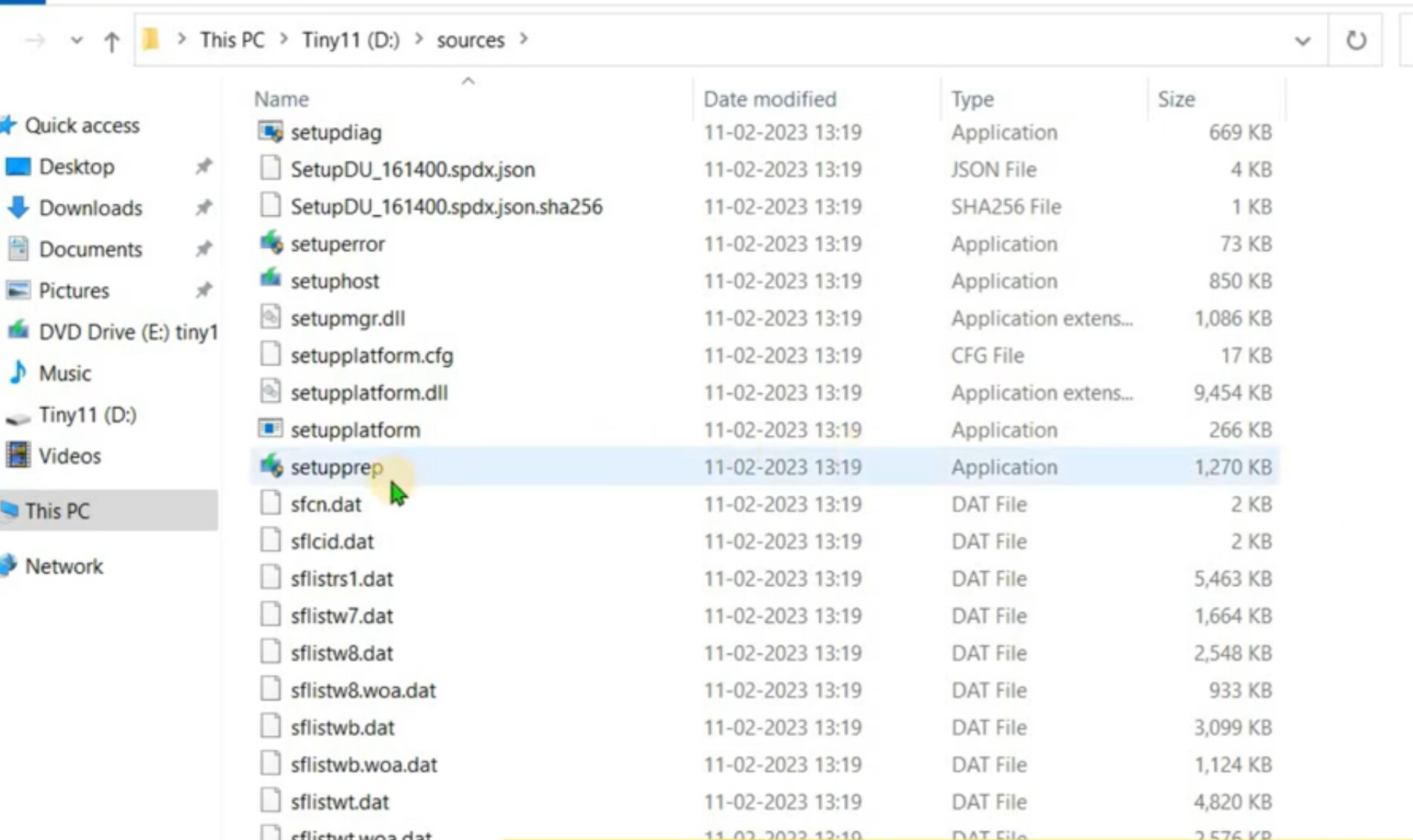The image size is (1413, 840).
Task: Sort by the Type column header
Action: [x=972, y=99]
